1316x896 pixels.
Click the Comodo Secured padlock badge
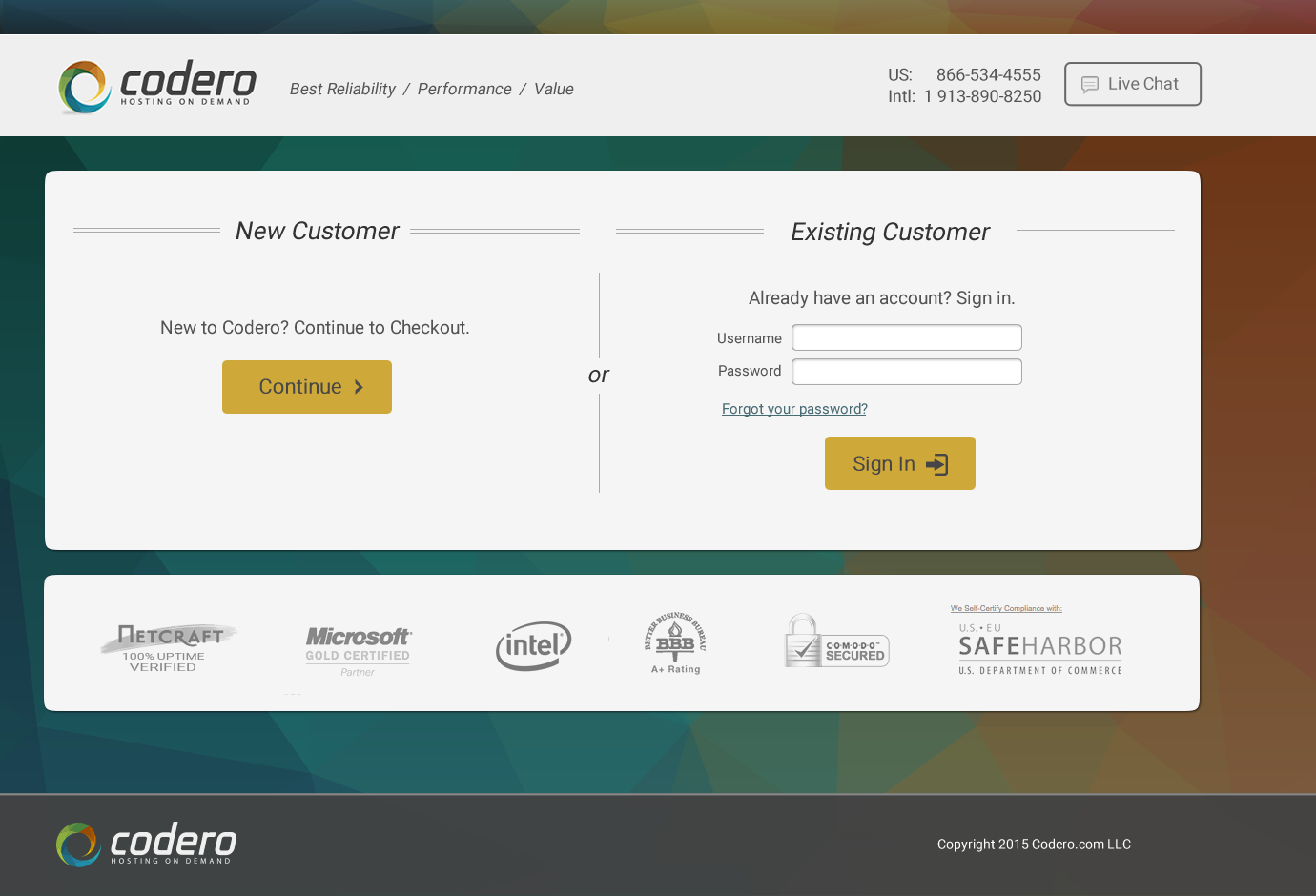(836, 641)
